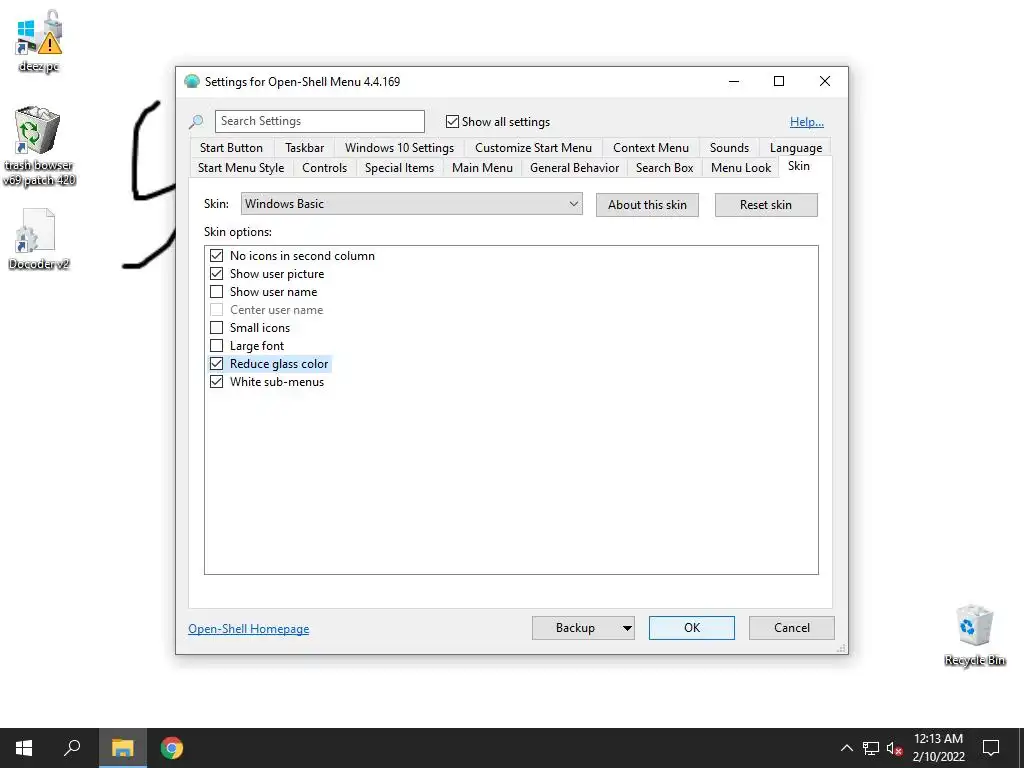Open the taskbar clock showing 12:13 AM
The image size is (1024, 768).
point(938,748)
